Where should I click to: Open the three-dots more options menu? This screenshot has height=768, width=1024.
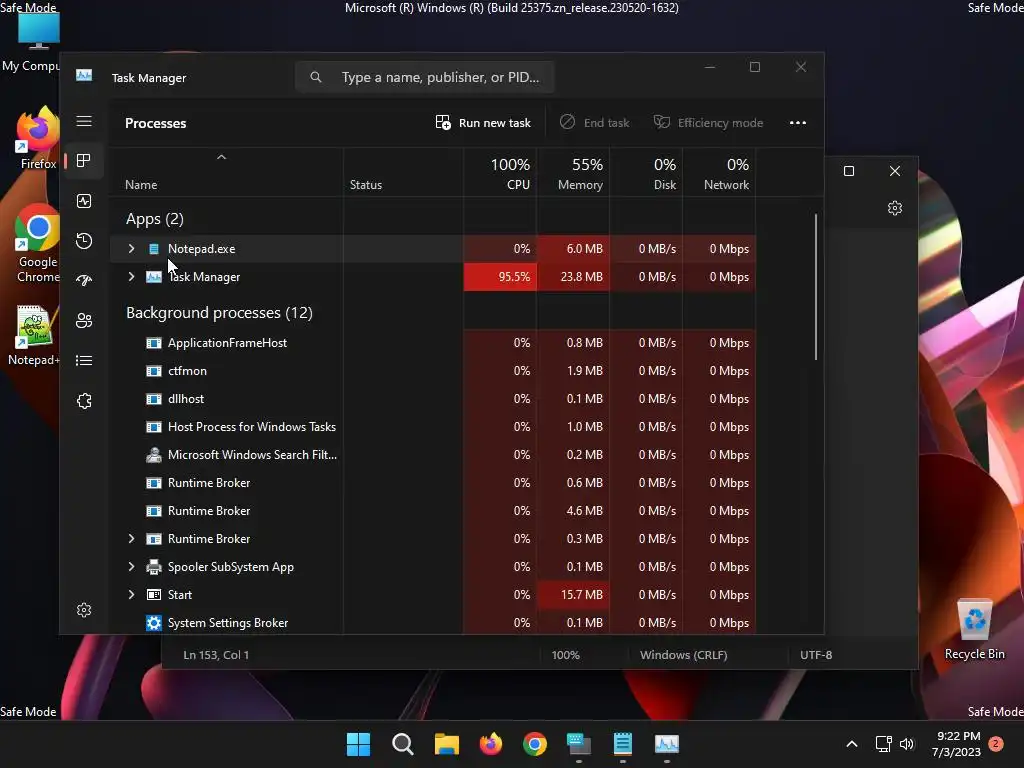[797, 123]
